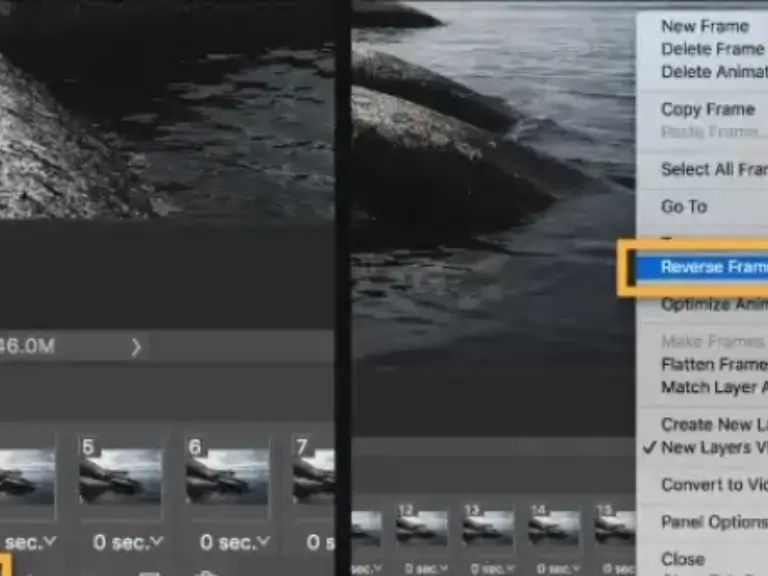This screenshot has width=768, height=576.
Task: Toggle the New Layers Visible checkmark option
Action: pos(710,447)
